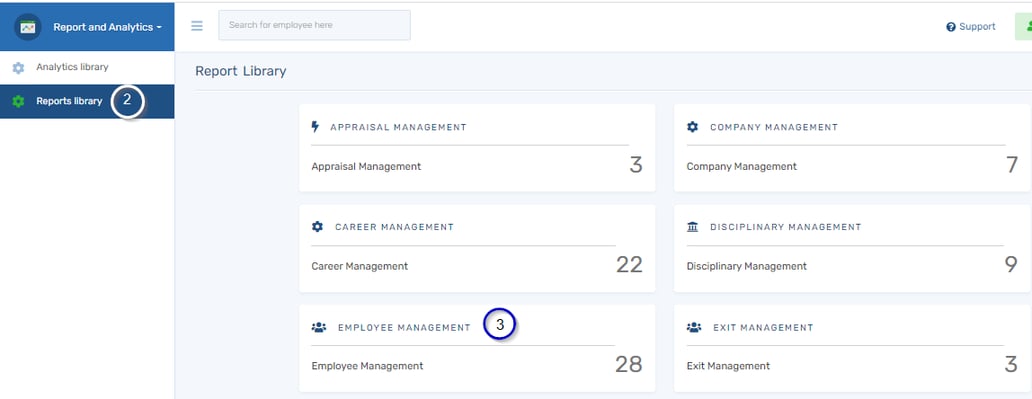Click the Disciplinary Management report label
Image resolution: width=1032 pixels, height=399 pixels.
[x=746, y=267]
